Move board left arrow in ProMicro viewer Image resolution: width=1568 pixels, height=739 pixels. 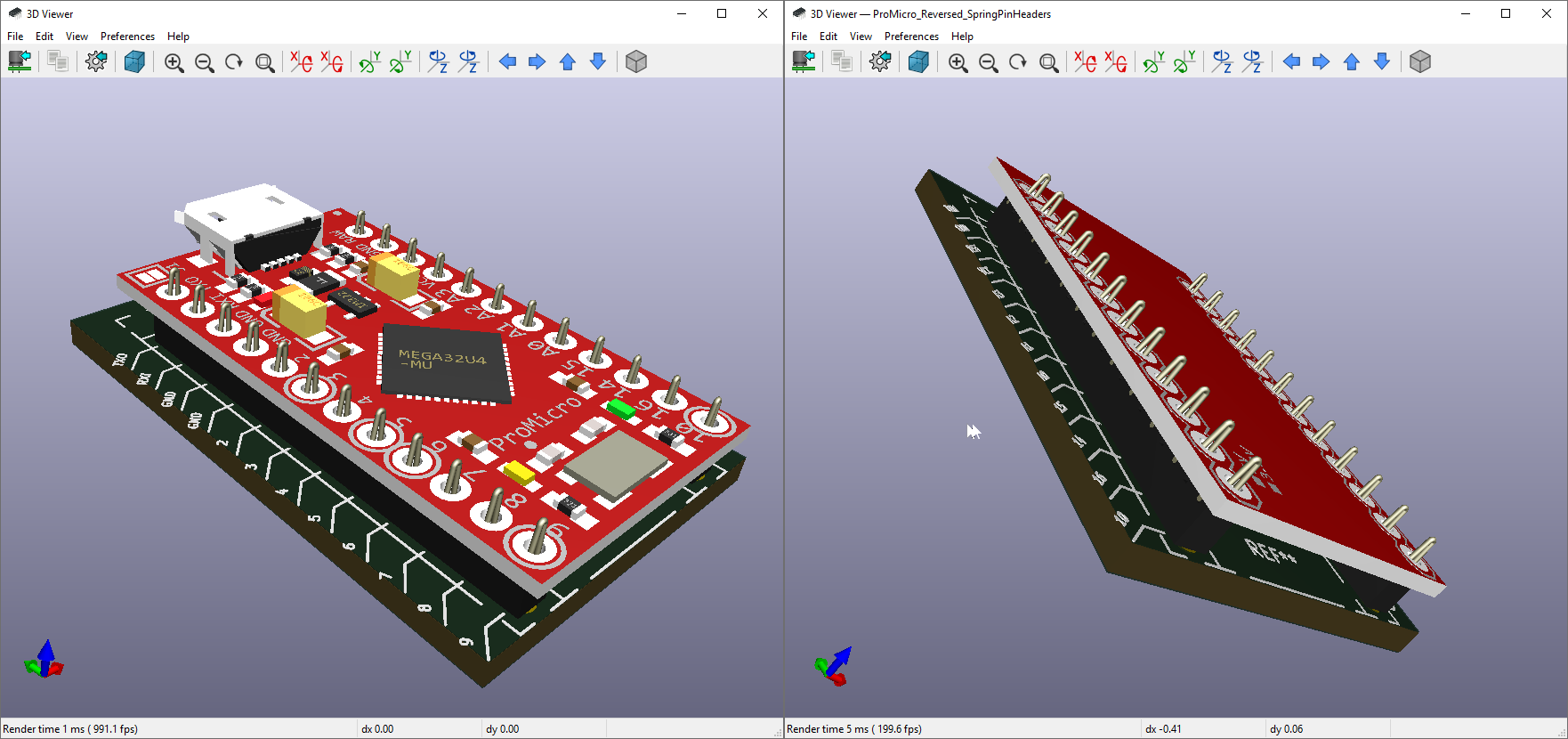tap(1291, 61)
